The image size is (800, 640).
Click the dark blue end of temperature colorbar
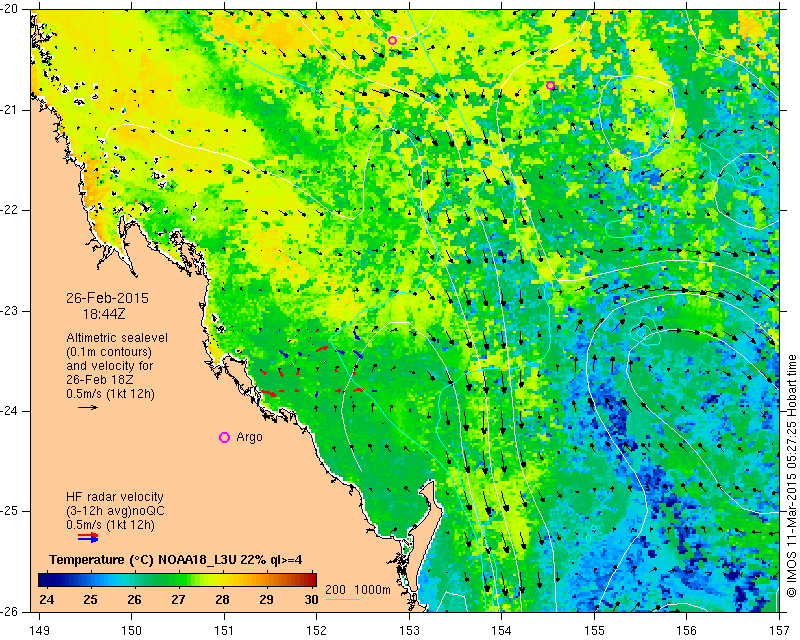coord(42,580)
